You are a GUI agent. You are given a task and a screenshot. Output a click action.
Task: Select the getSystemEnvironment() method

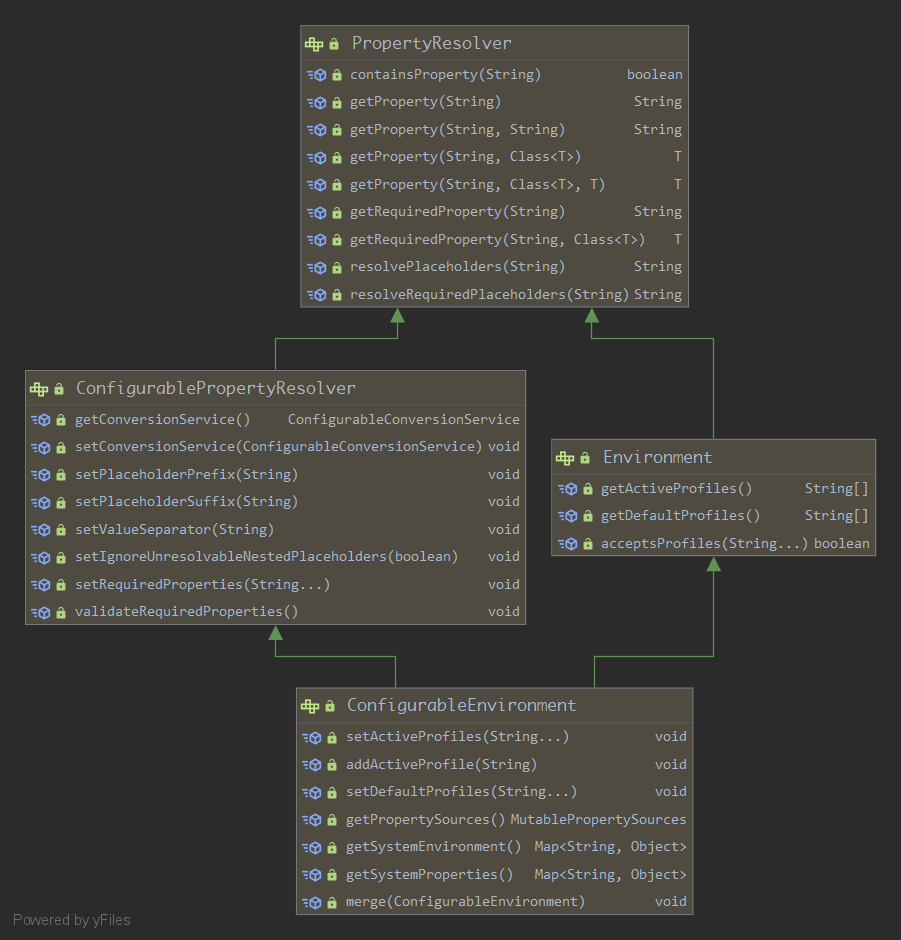[433, 846]
